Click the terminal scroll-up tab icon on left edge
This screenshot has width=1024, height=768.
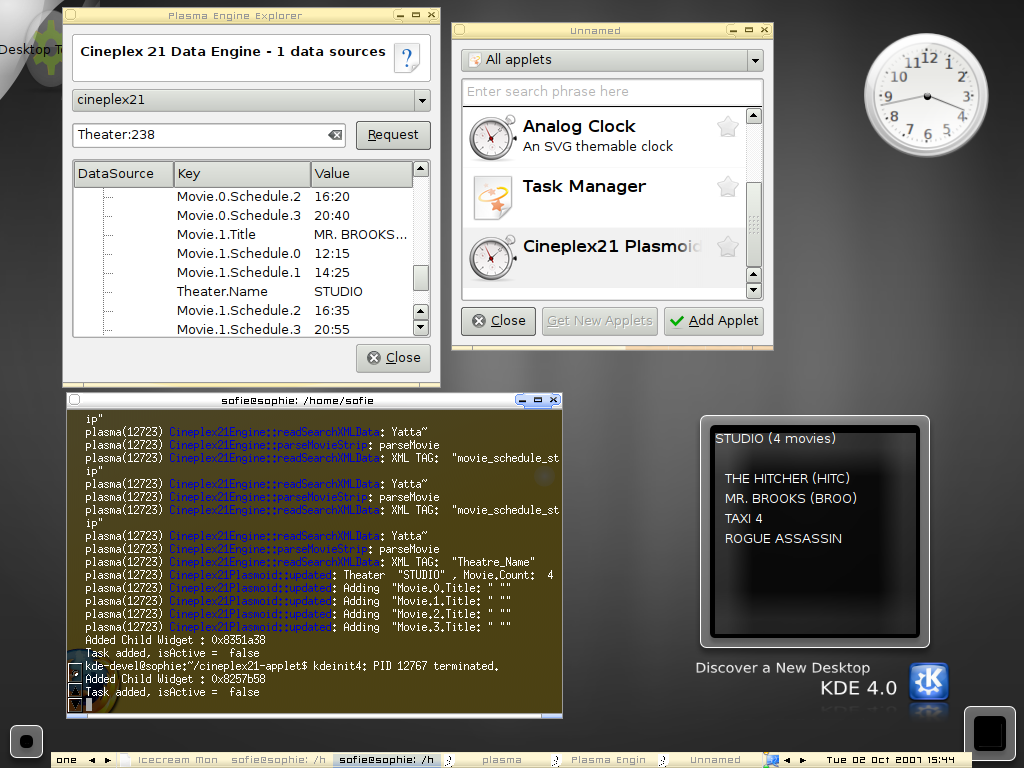click(x=74, y=690)
